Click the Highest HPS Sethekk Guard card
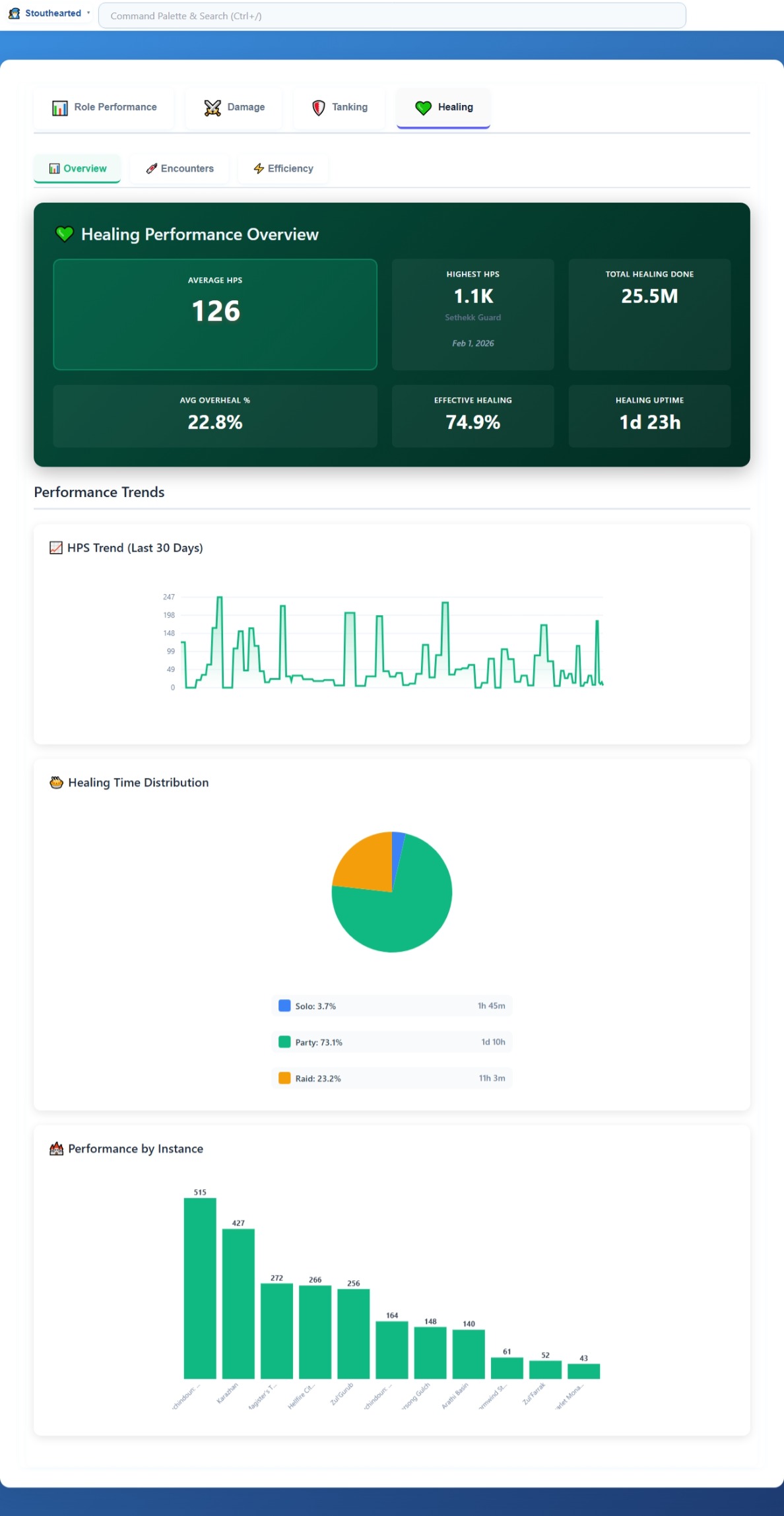784x1516 pixels. pyautogui.click(x=473, y=314)
